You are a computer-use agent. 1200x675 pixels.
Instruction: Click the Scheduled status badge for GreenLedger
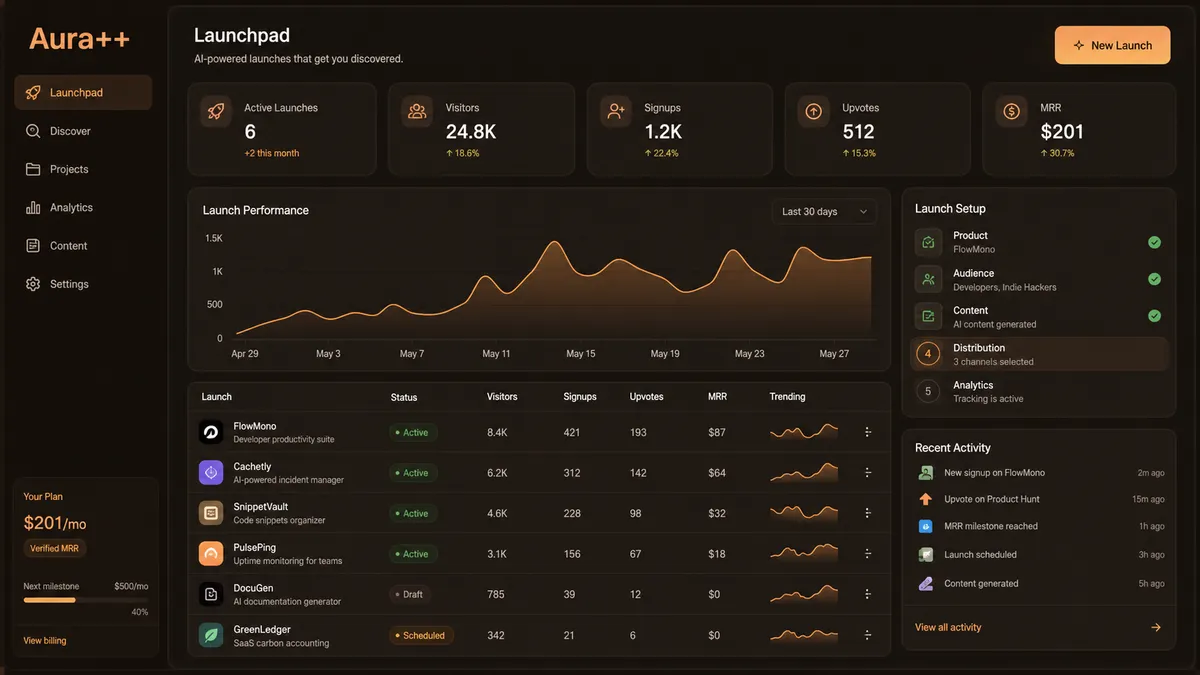click(421, 635)
